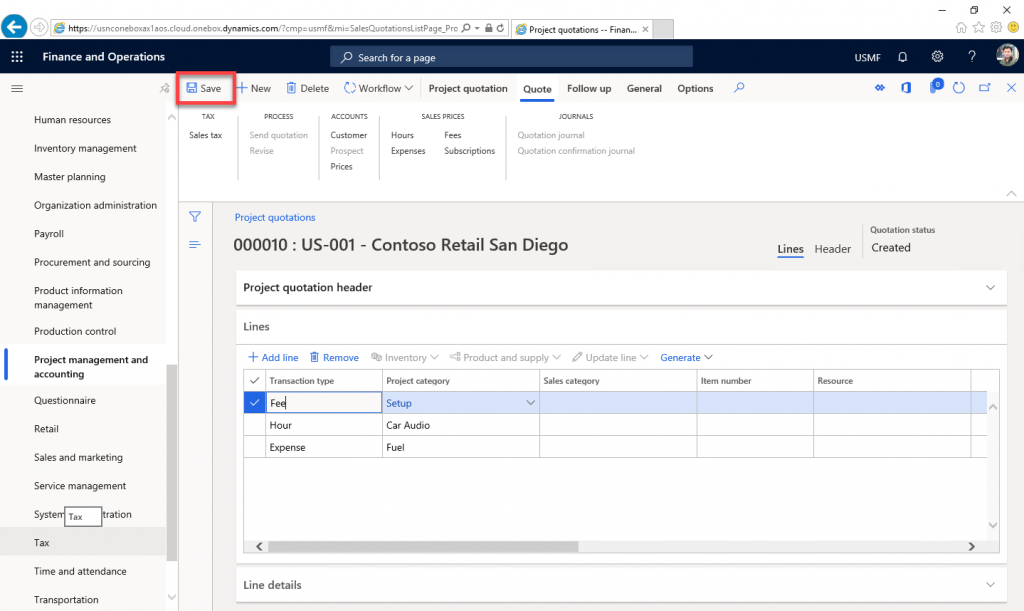Open the attachments icon showing zero documents
This screenshot has width=1024, height=611.
[936, 88]
